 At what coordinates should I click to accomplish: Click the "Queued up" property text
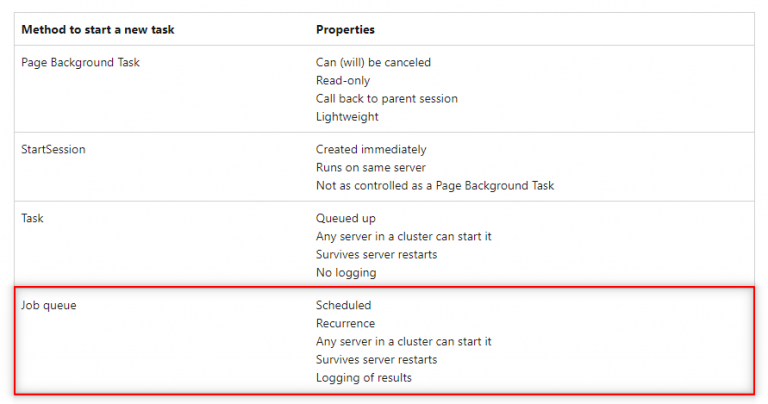pos(346,218)
